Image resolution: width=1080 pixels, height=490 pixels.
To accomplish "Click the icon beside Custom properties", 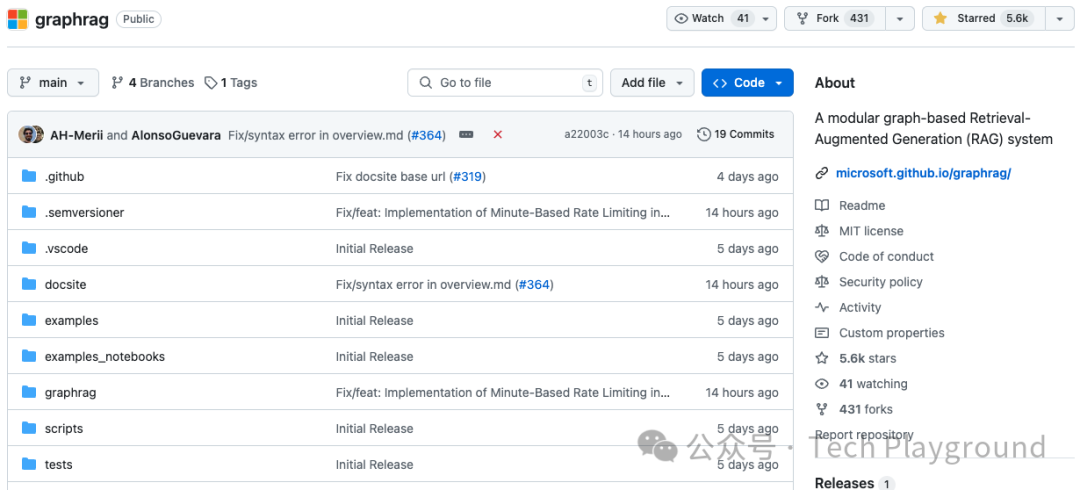I will pyautogui.click(x=821, y=333).
